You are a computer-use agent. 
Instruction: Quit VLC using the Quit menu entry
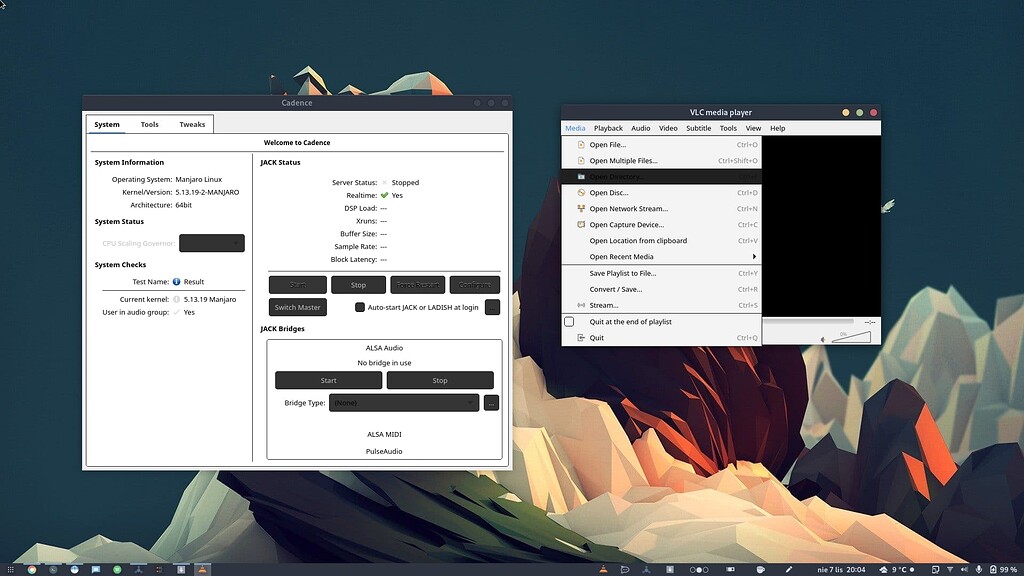pos(598,338)
